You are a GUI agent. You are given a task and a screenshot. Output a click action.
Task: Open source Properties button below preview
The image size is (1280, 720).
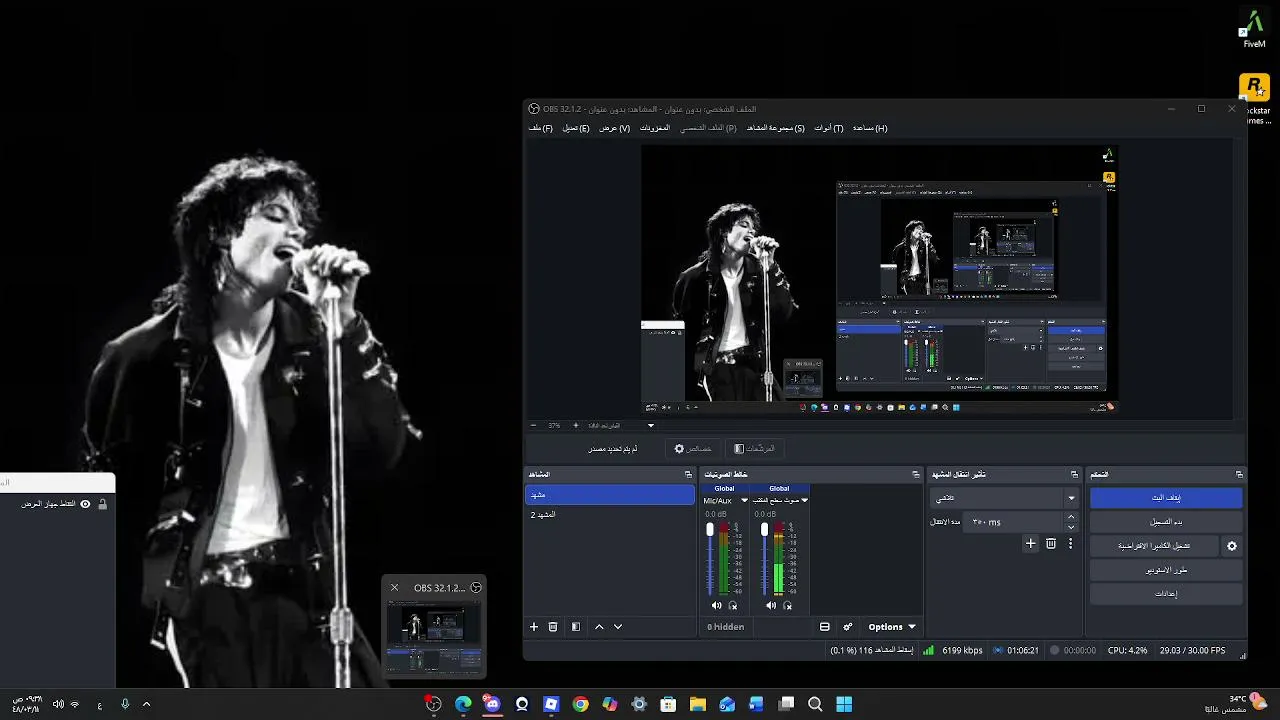point(692,449)
